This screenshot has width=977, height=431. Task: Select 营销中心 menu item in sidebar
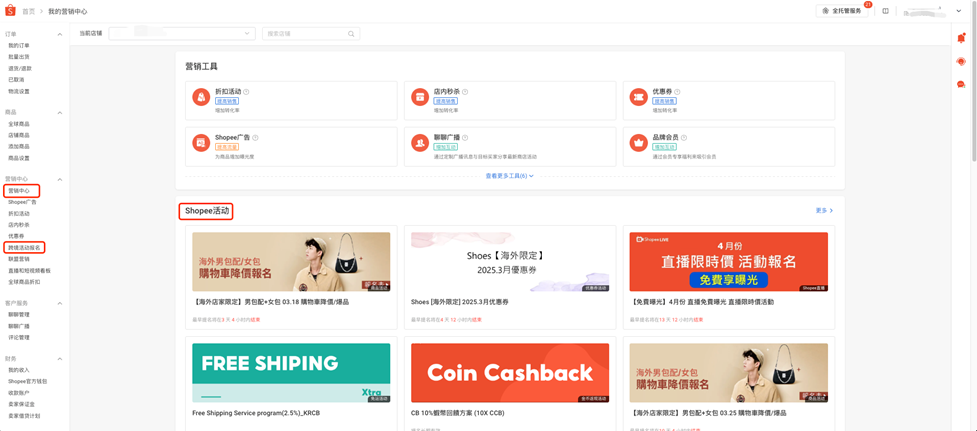coord(19,191)
